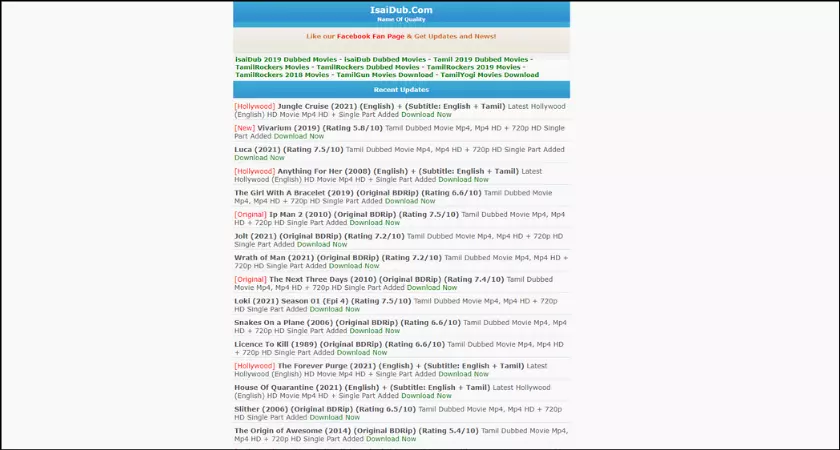Open Slither (2006) movie title

tap(325, 409)
